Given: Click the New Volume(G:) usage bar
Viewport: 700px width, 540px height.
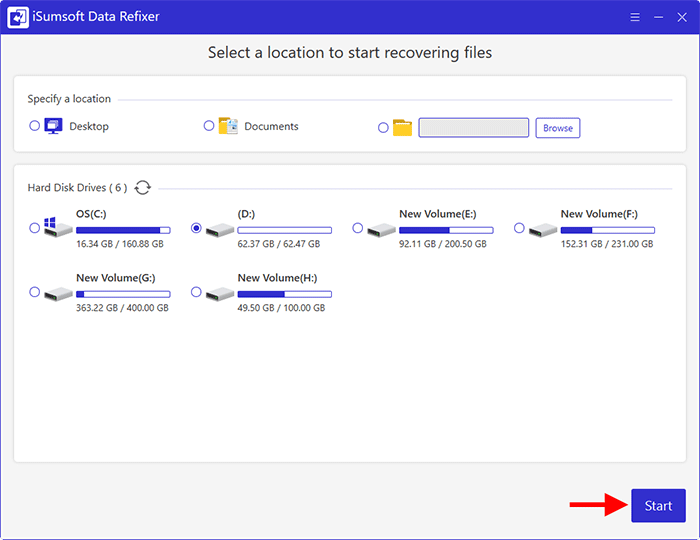Looking at the screenshot, I should [123, 294].
